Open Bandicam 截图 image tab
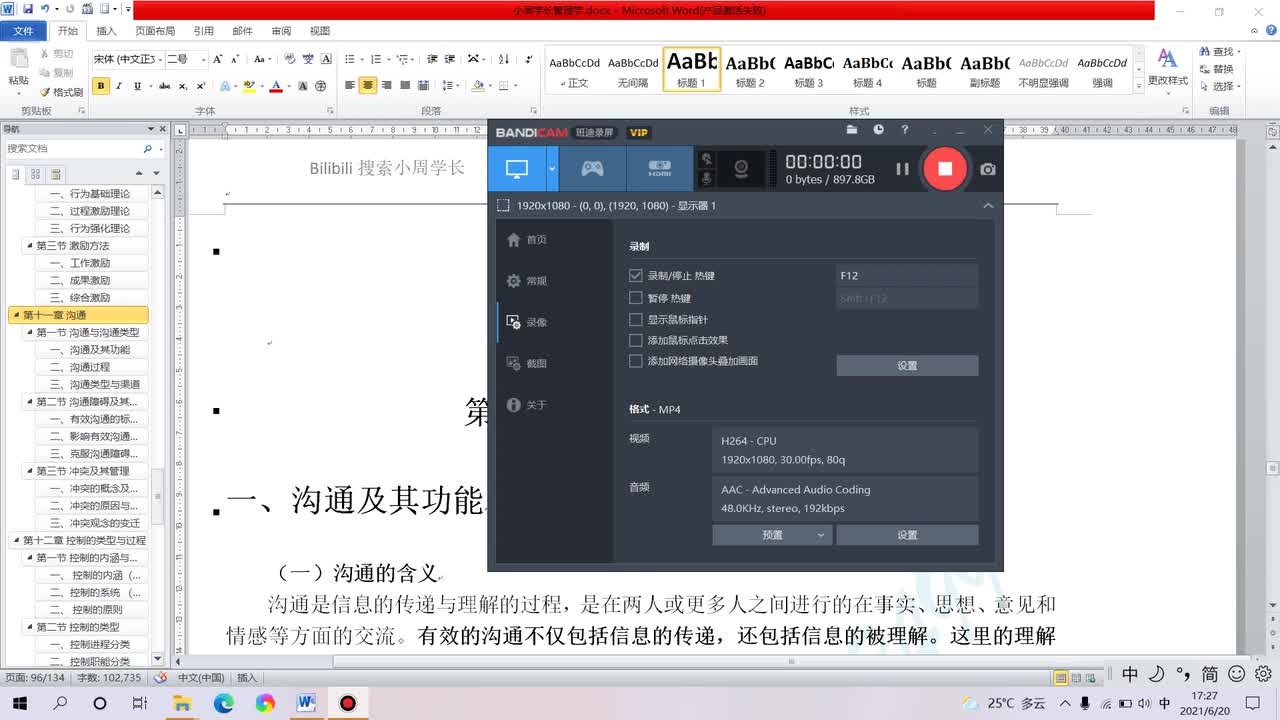The width and height of the screenshot is (1280, 720). point(527,364)
